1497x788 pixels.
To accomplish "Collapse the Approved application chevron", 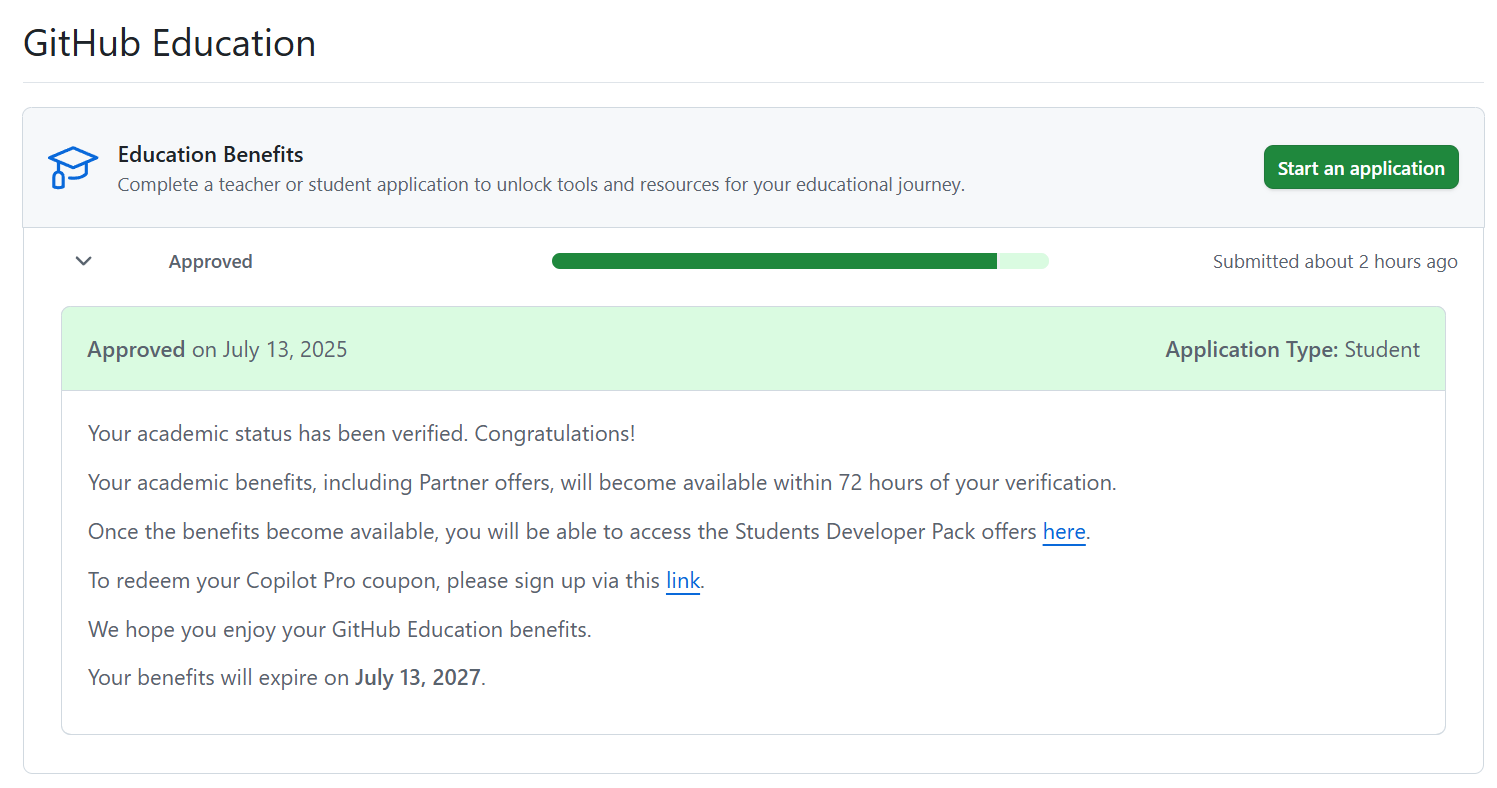I will tap(84, 261).
